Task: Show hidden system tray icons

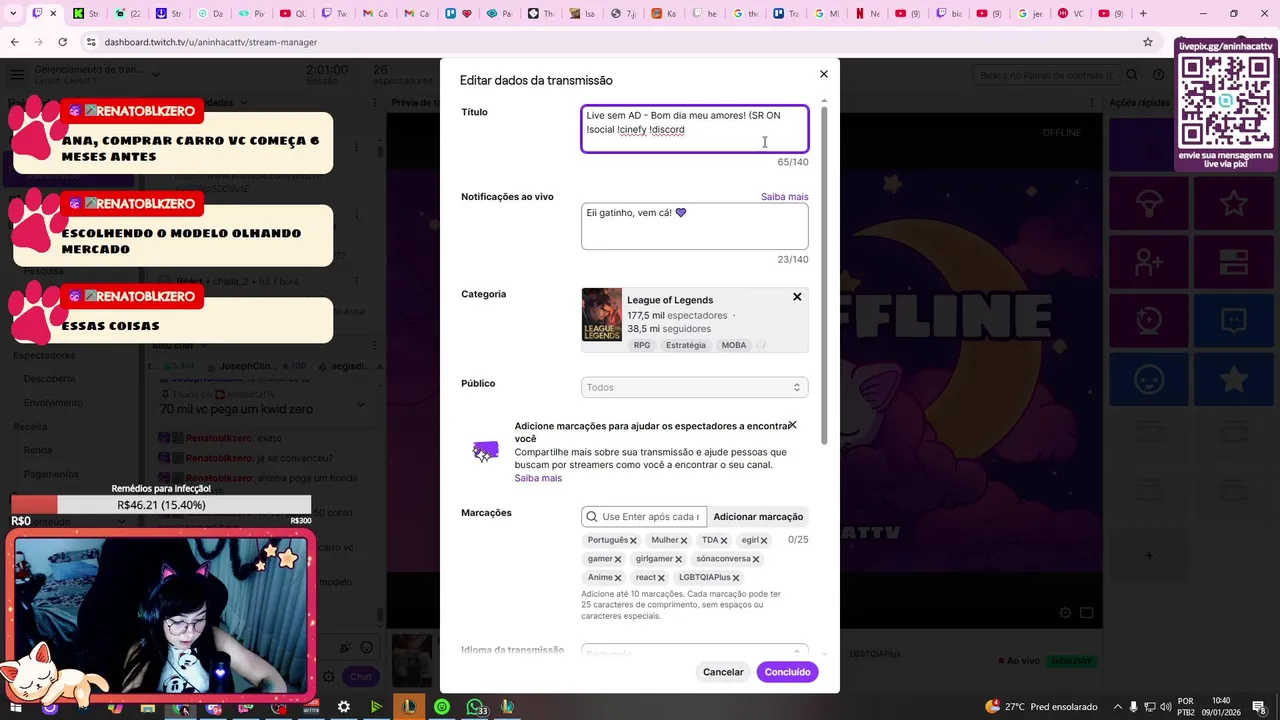Action: tap(1118, 707)
